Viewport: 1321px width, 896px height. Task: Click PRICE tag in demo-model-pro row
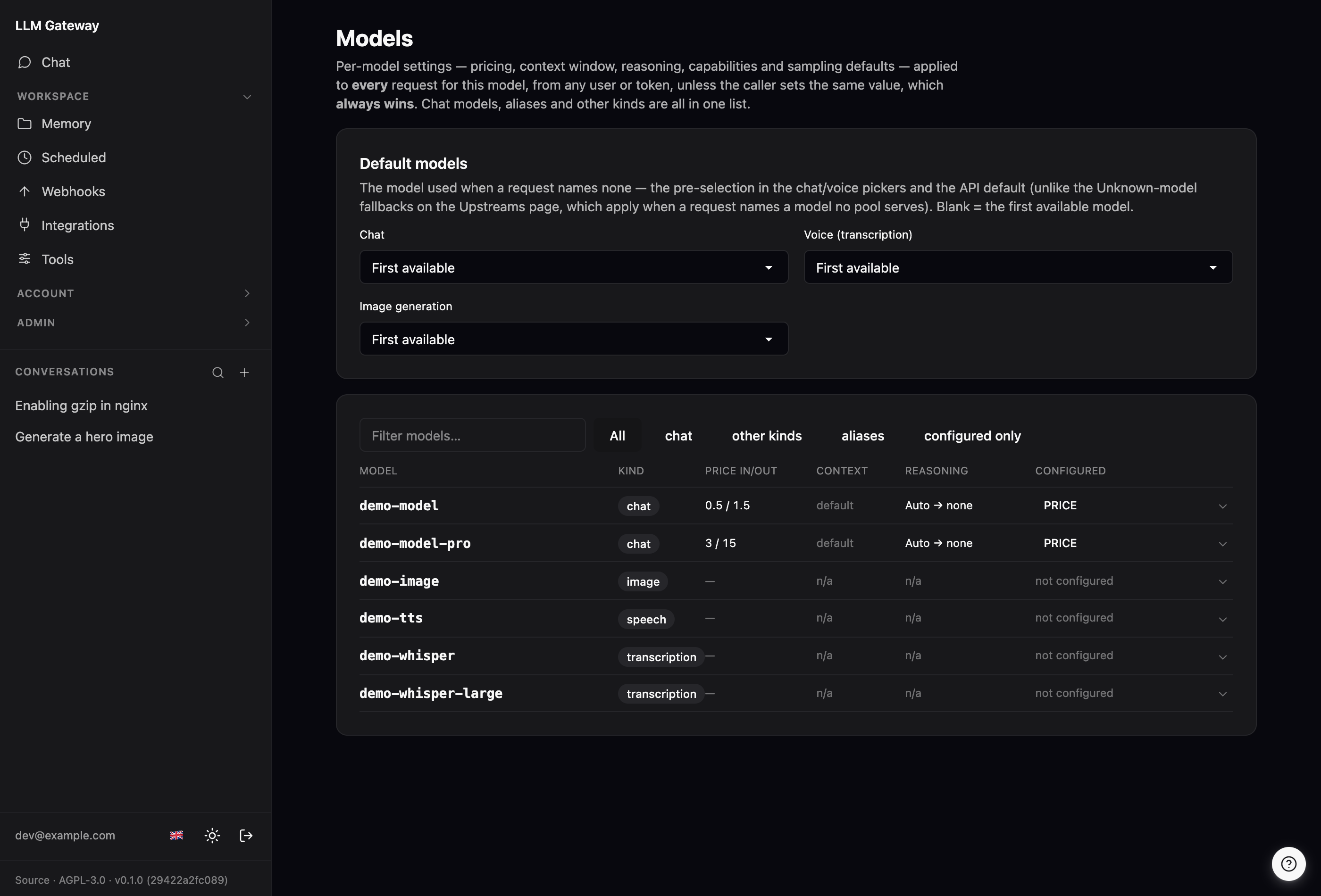(1060, 543)
